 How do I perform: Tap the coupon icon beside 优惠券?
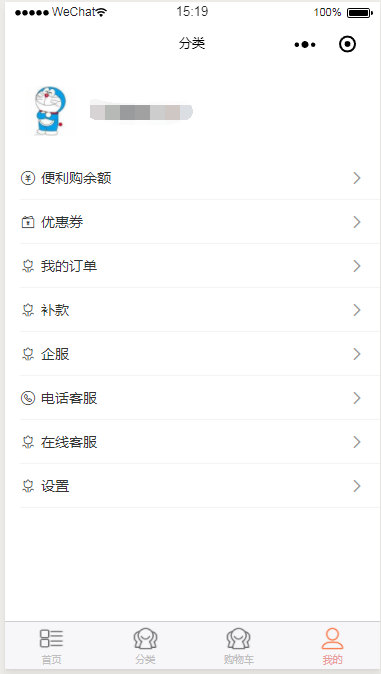[x=28, y=222]
